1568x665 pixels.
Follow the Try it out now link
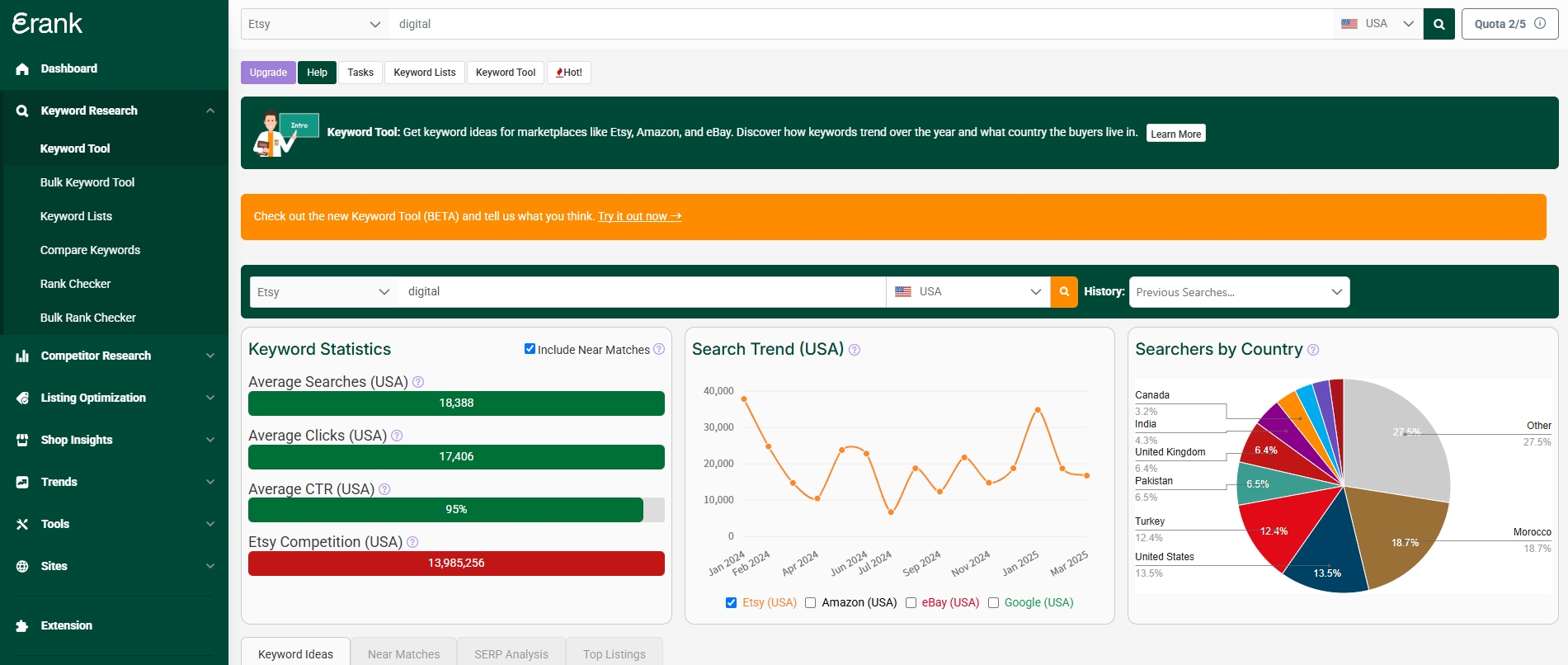tap(640, 216)
